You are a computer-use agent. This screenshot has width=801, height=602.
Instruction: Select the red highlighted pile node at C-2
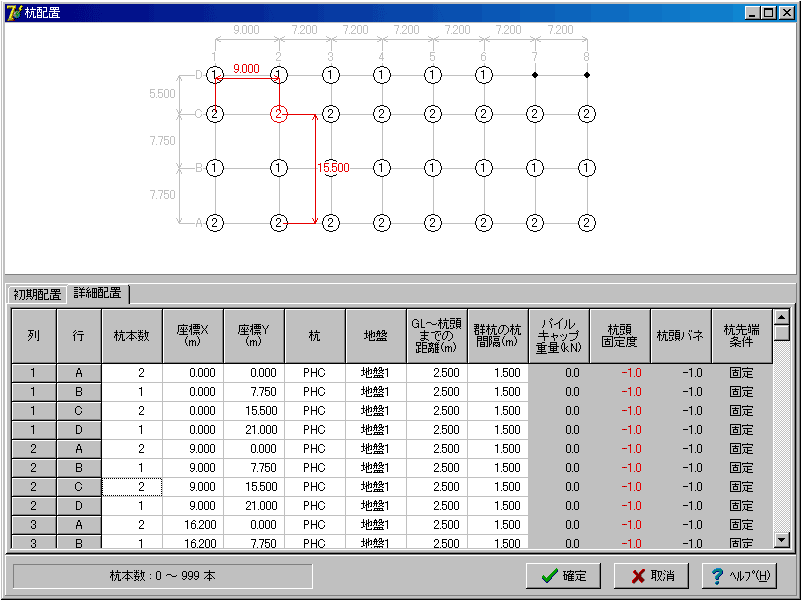tap(279, 114)
